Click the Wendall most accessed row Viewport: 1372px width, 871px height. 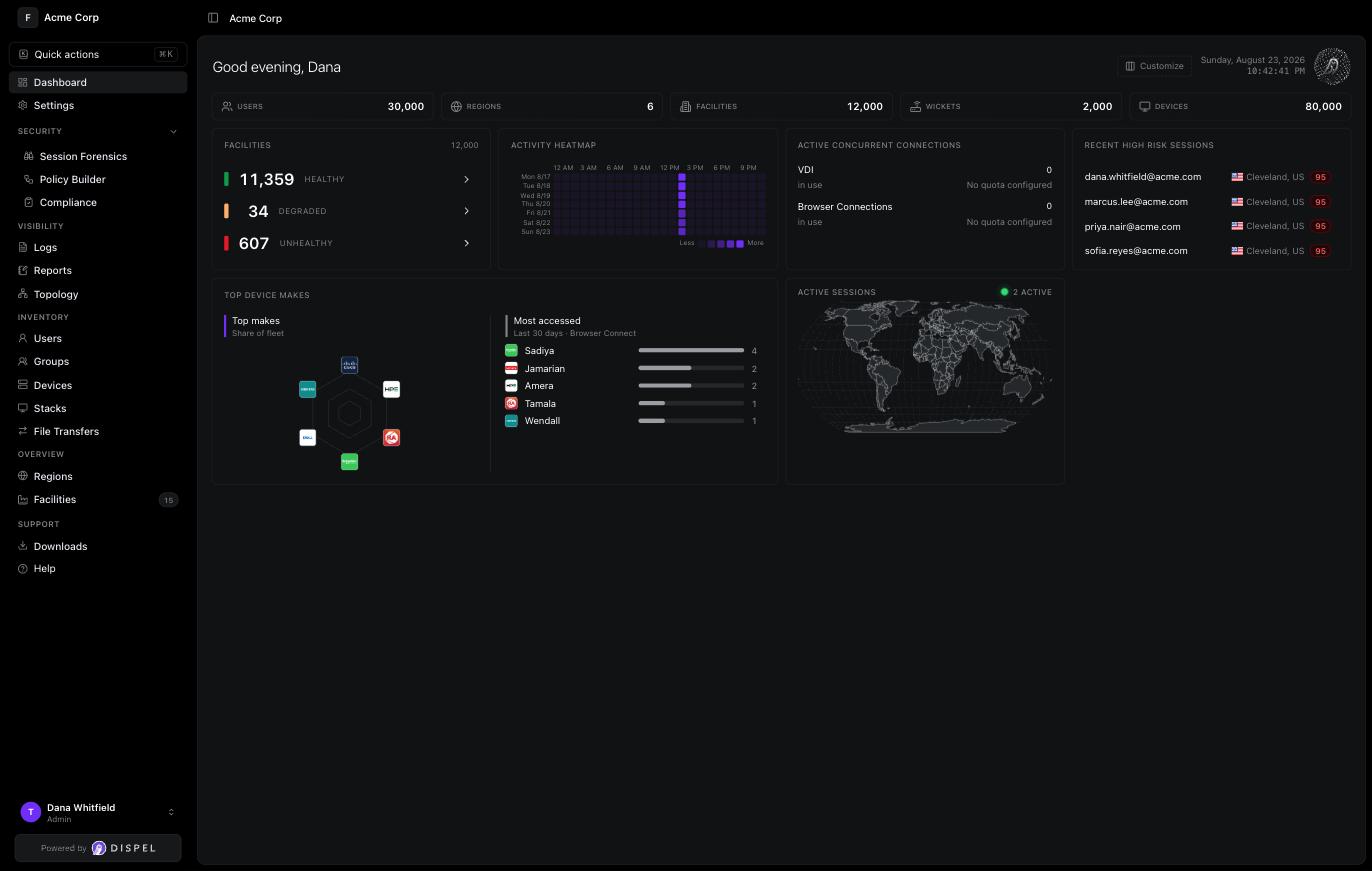coord(631,421)
